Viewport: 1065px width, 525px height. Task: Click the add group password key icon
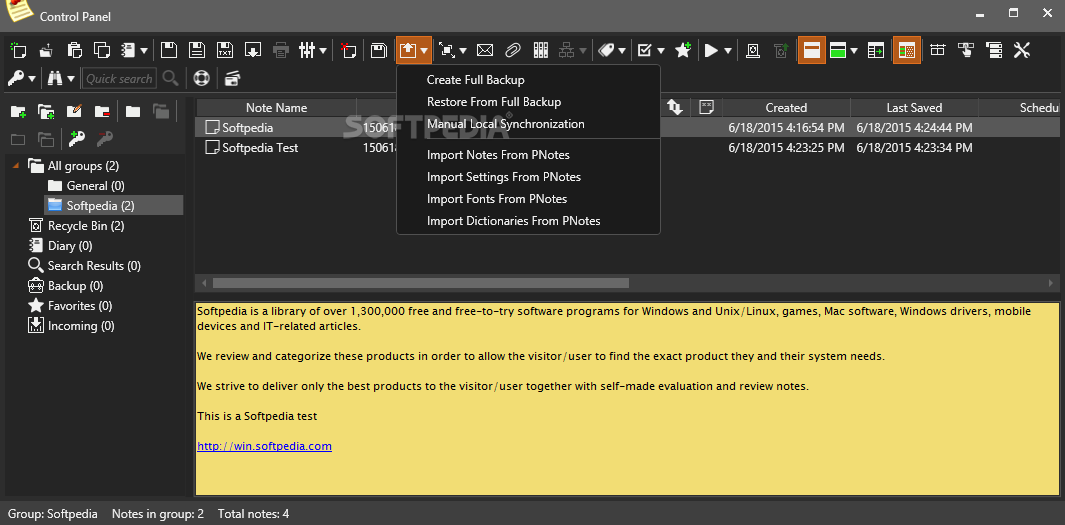tap(75, 139)
